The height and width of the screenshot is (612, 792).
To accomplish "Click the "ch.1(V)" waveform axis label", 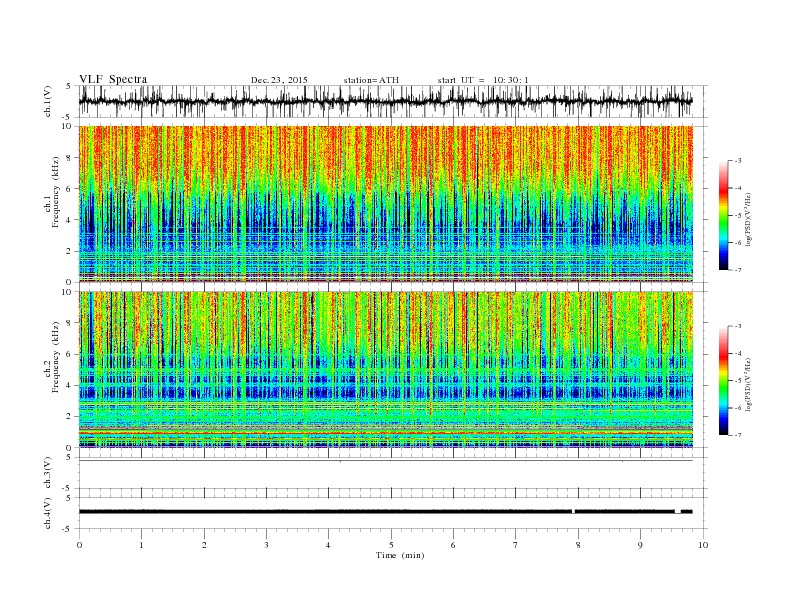I will [x=47, y=101].
